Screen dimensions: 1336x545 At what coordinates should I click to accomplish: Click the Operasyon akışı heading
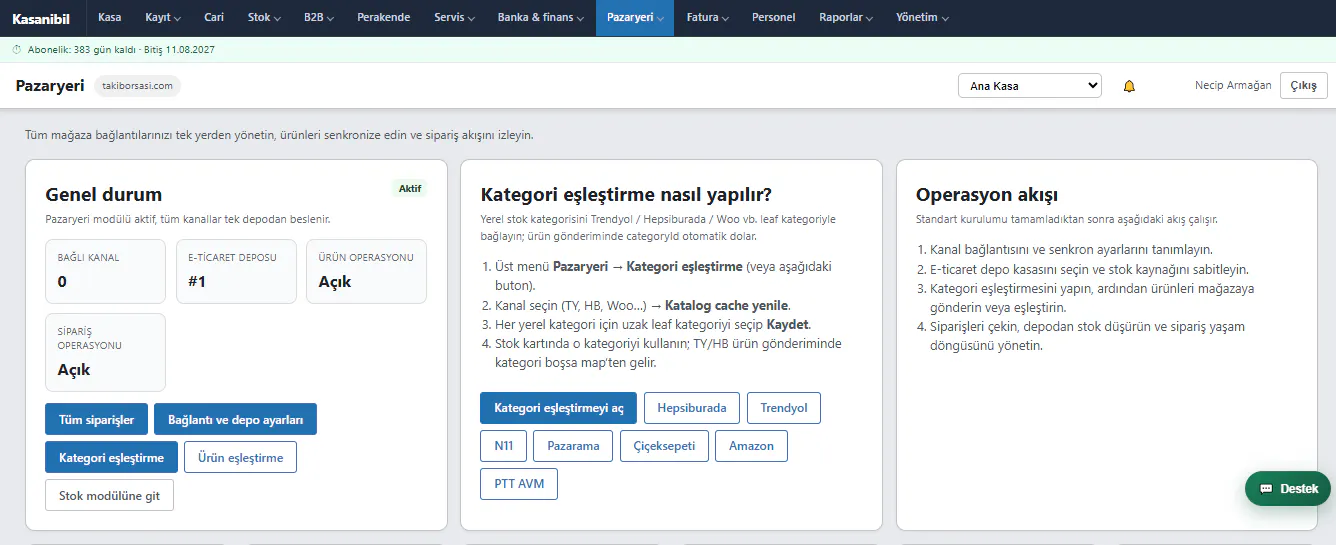[987, 194]
